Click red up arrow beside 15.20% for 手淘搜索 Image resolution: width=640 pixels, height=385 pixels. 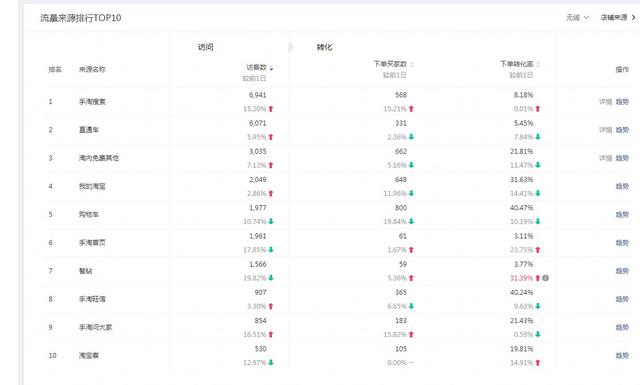coord(271,109)
